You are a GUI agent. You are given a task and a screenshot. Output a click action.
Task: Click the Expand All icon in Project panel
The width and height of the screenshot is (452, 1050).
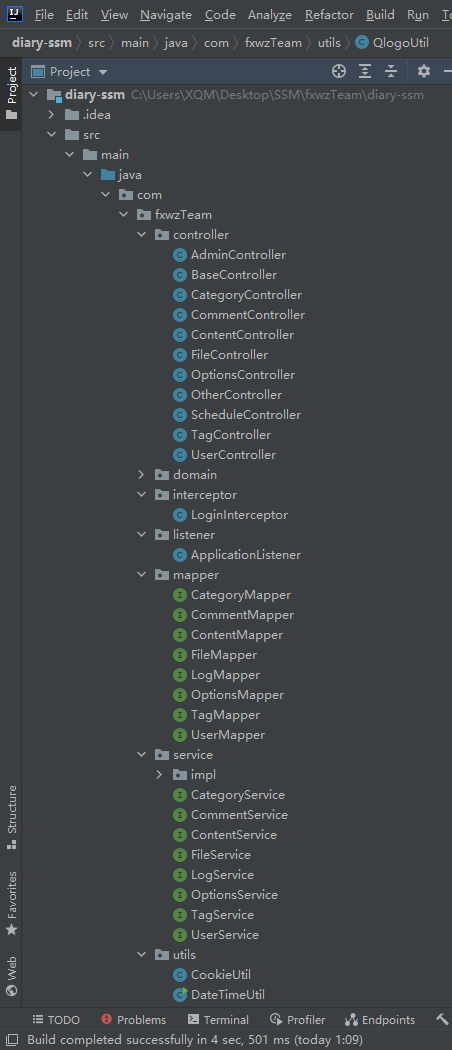tap(365, 71)
